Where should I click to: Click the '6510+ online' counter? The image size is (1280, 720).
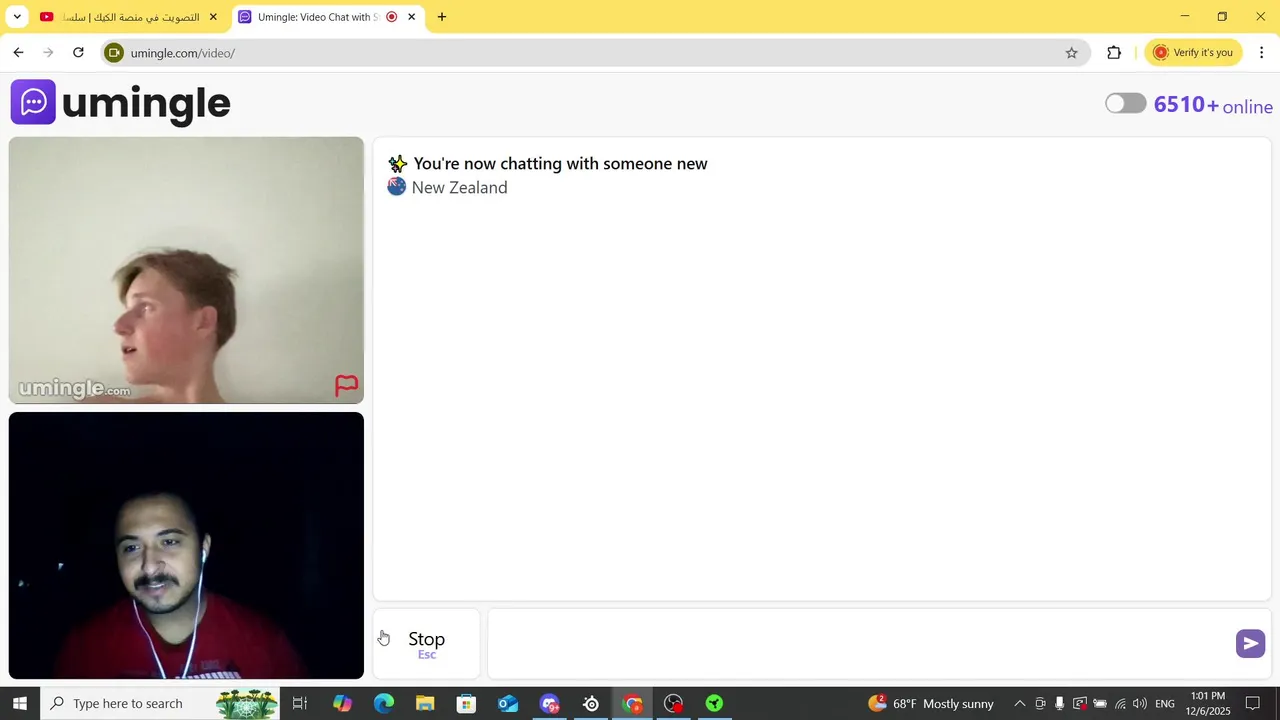[x=1213, y=106]
